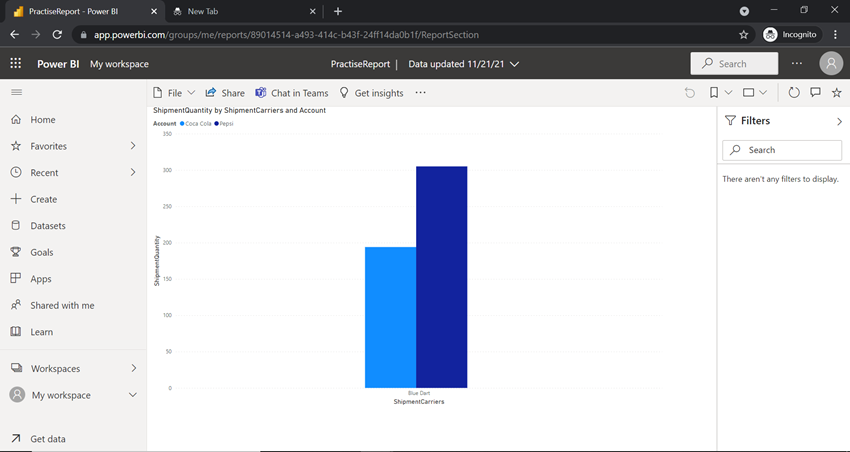
Task: Select the Pepsi legend item
Action: [x=224, y=124]
